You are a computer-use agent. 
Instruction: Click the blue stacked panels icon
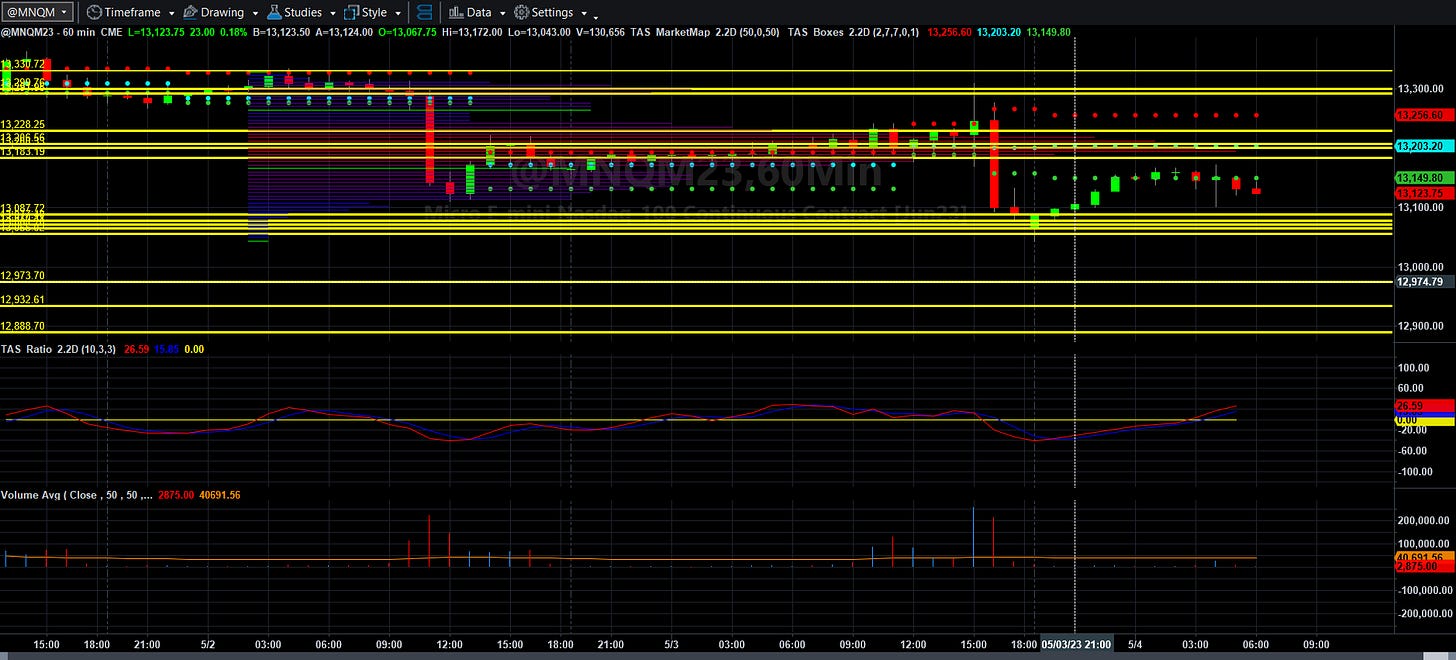(x=424, y=13)
